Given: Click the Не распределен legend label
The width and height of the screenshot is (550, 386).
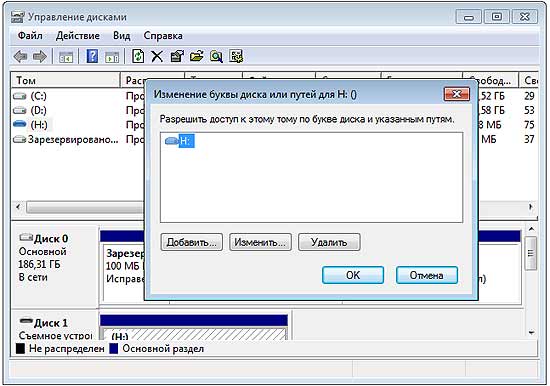Looking at the screenshot, I should (67, 349).
